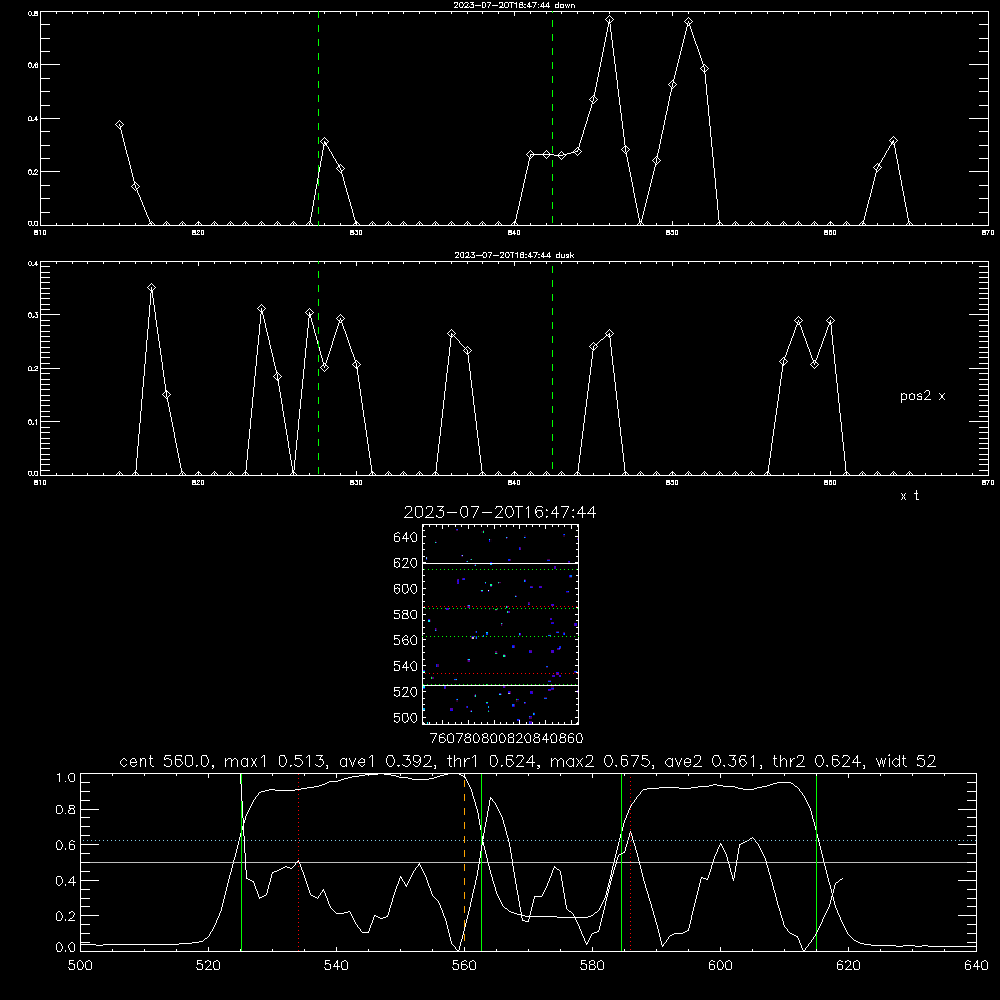This screenshot has width=1000, height=1000.
Task: Click bottom plot x-axis label 540
Action: pyautogui.click(x=336, y=966)
